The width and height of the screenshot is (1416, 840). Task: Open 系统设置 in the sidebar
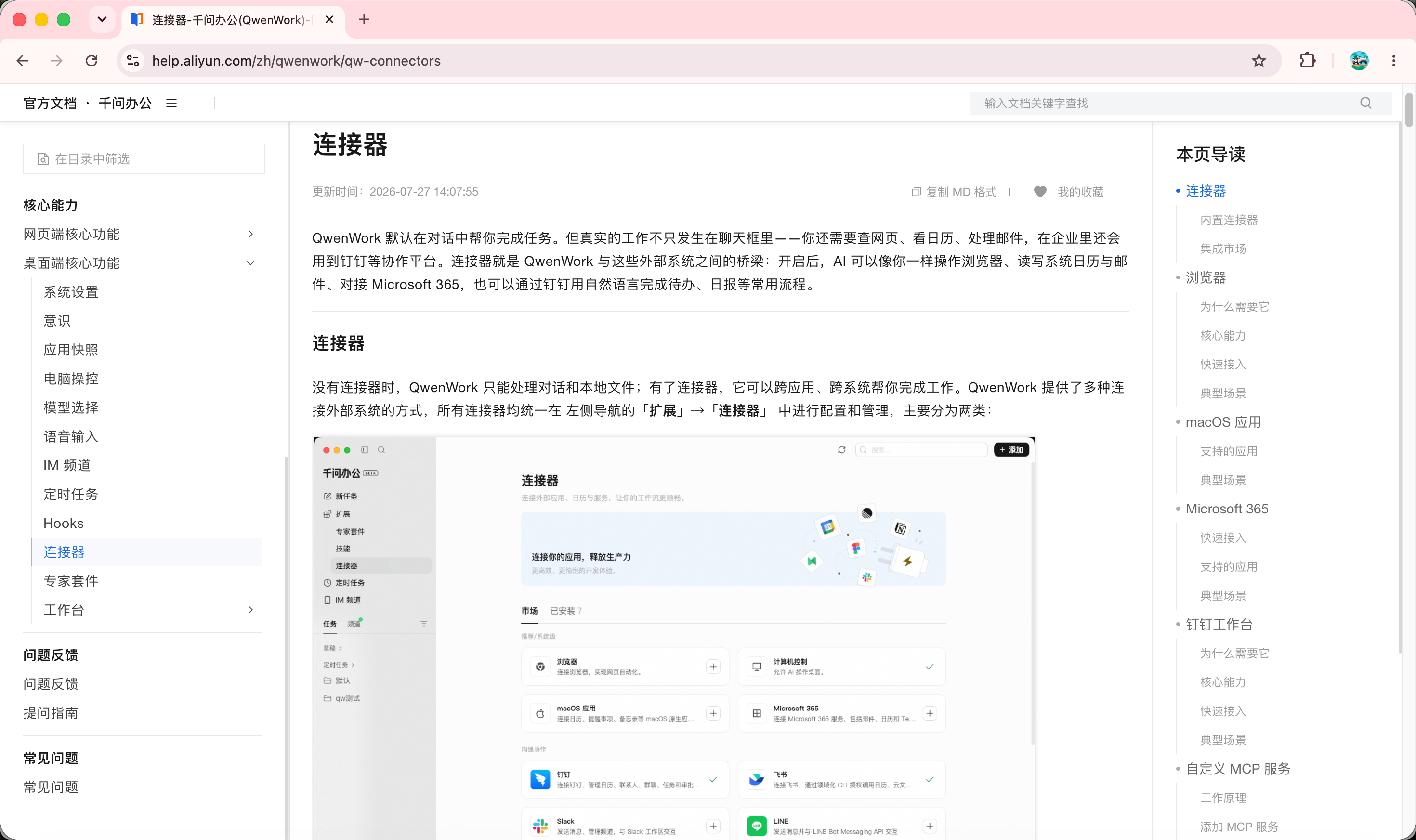click(71, 292)
